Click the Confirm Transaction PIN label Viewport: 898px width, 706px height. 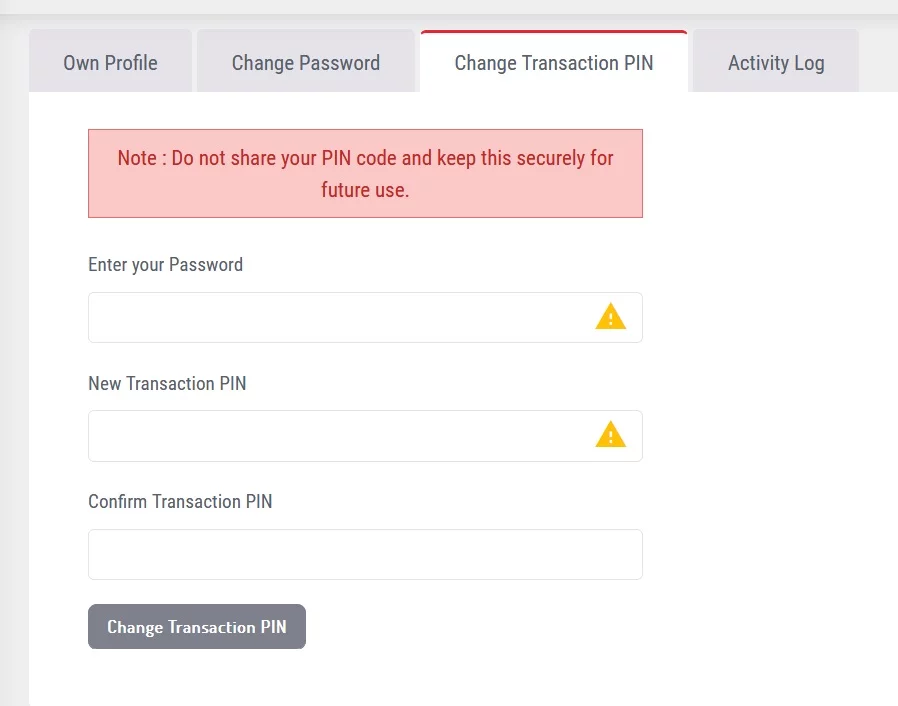(x=180, y=501)
